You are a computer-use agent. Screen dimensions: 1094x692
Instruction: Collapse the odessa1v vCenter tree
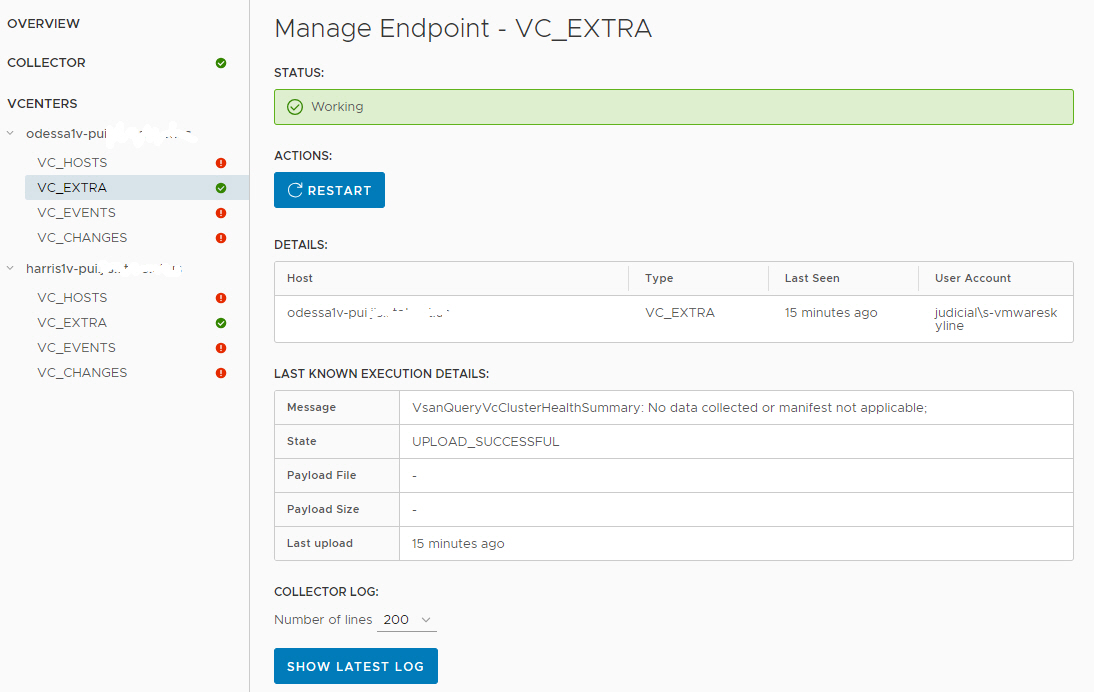point(10,133)
